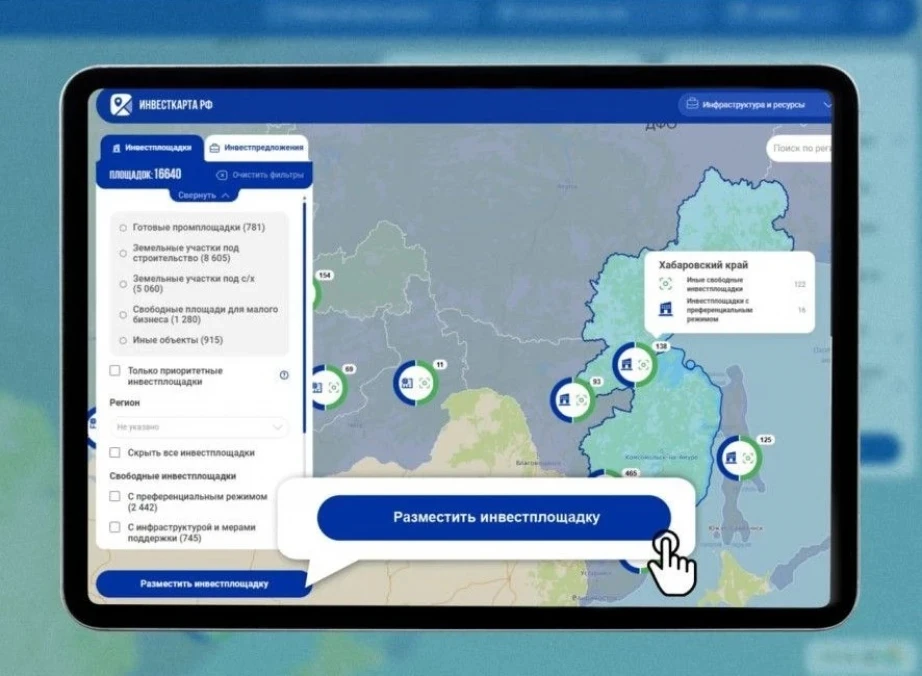Select the Инвестплощадки tab

pyautogui.click(x=152, y=148)
